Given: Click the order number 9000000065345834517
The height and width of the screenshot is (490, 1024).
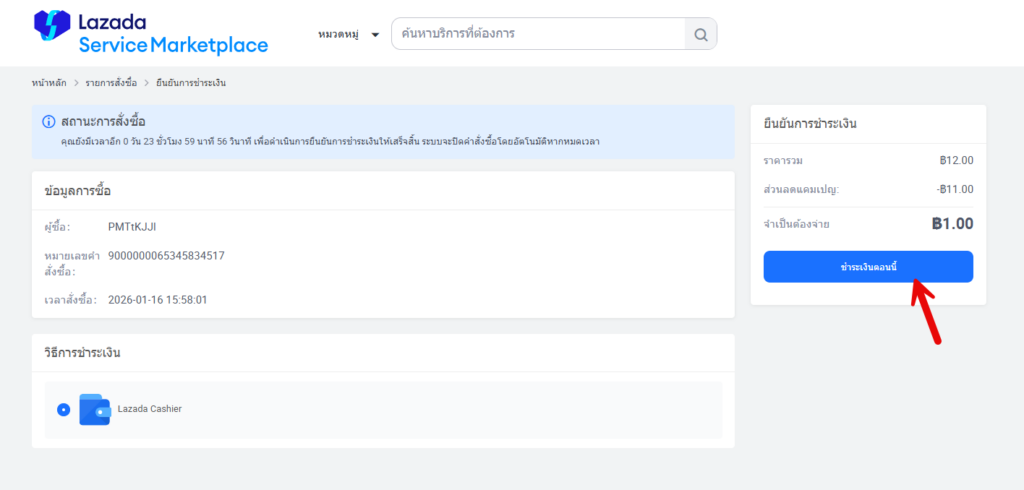Looking at the screenshot, I should pos(166,256).
